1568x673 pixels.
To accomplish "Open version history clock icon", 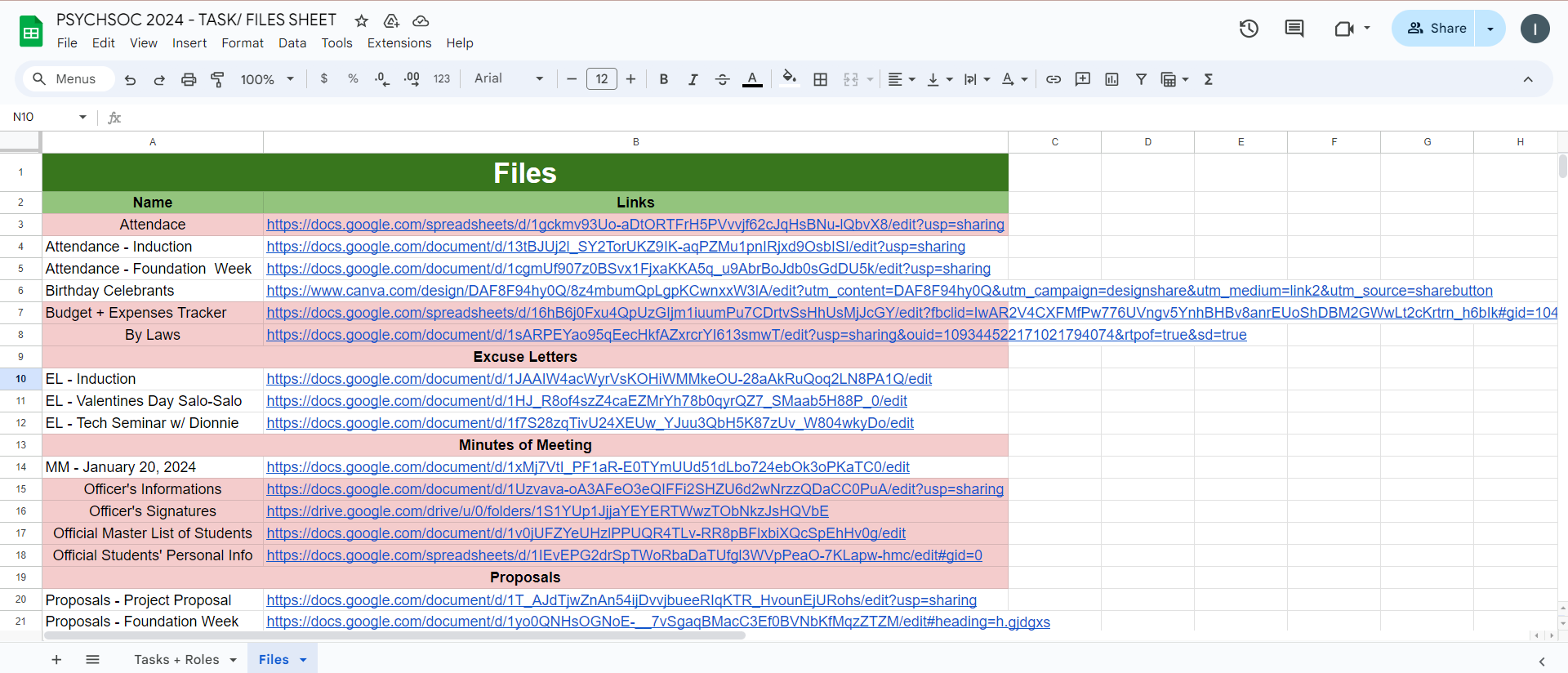I will click(x=1249, y=29).
